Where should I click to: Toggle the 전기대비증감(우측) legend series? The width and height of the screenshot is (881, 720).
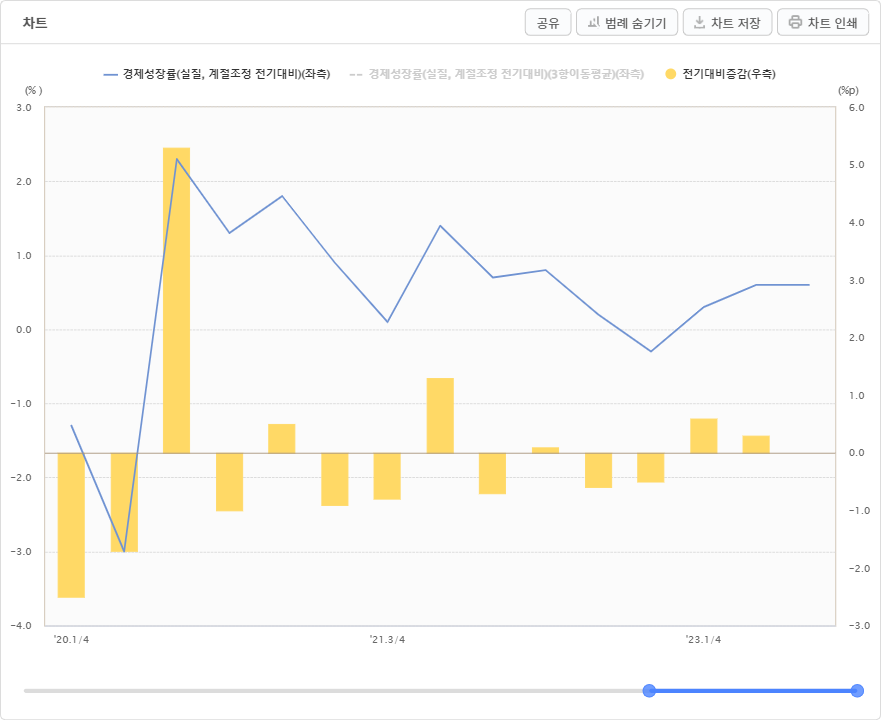pyautogui.click(x=720, y=74)
